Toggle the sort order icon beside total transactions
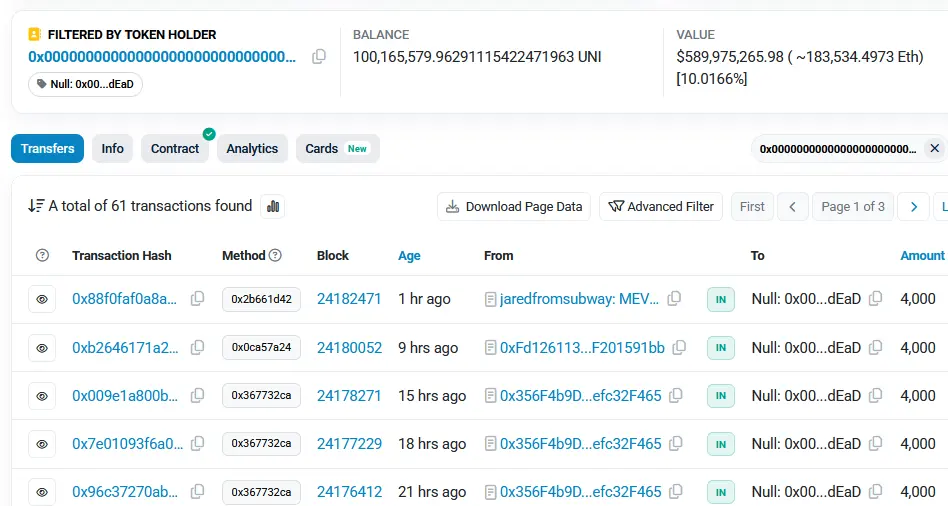 (x=36, y=206)
